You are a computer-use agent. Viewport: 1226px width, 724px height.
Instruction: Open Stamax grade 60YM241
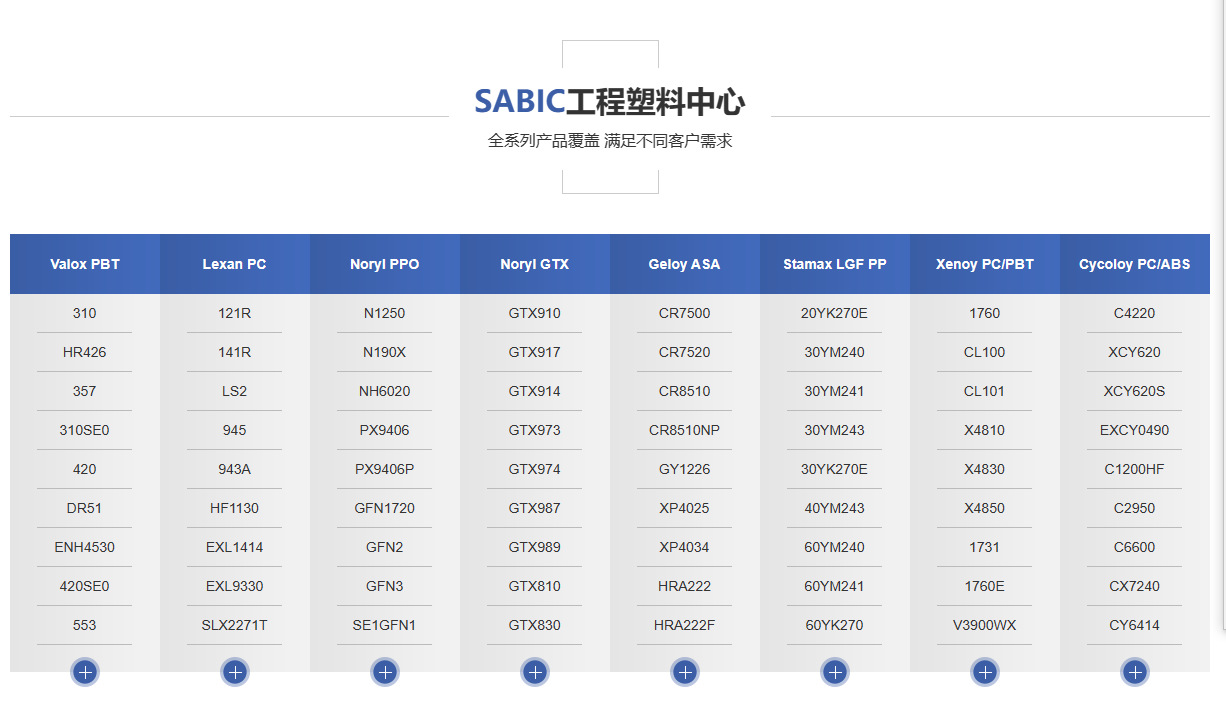coord(835,586)
